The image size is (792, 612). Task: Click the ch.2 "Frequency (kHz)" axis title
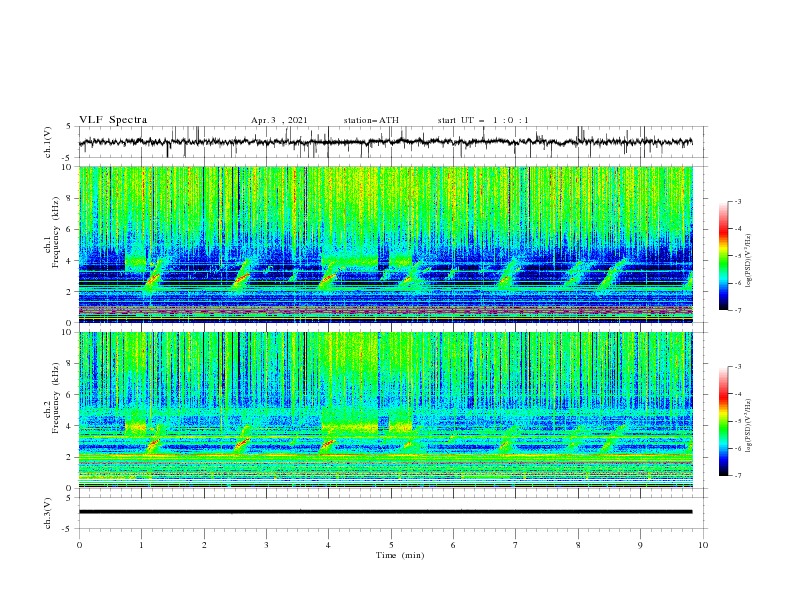[55, 398]
